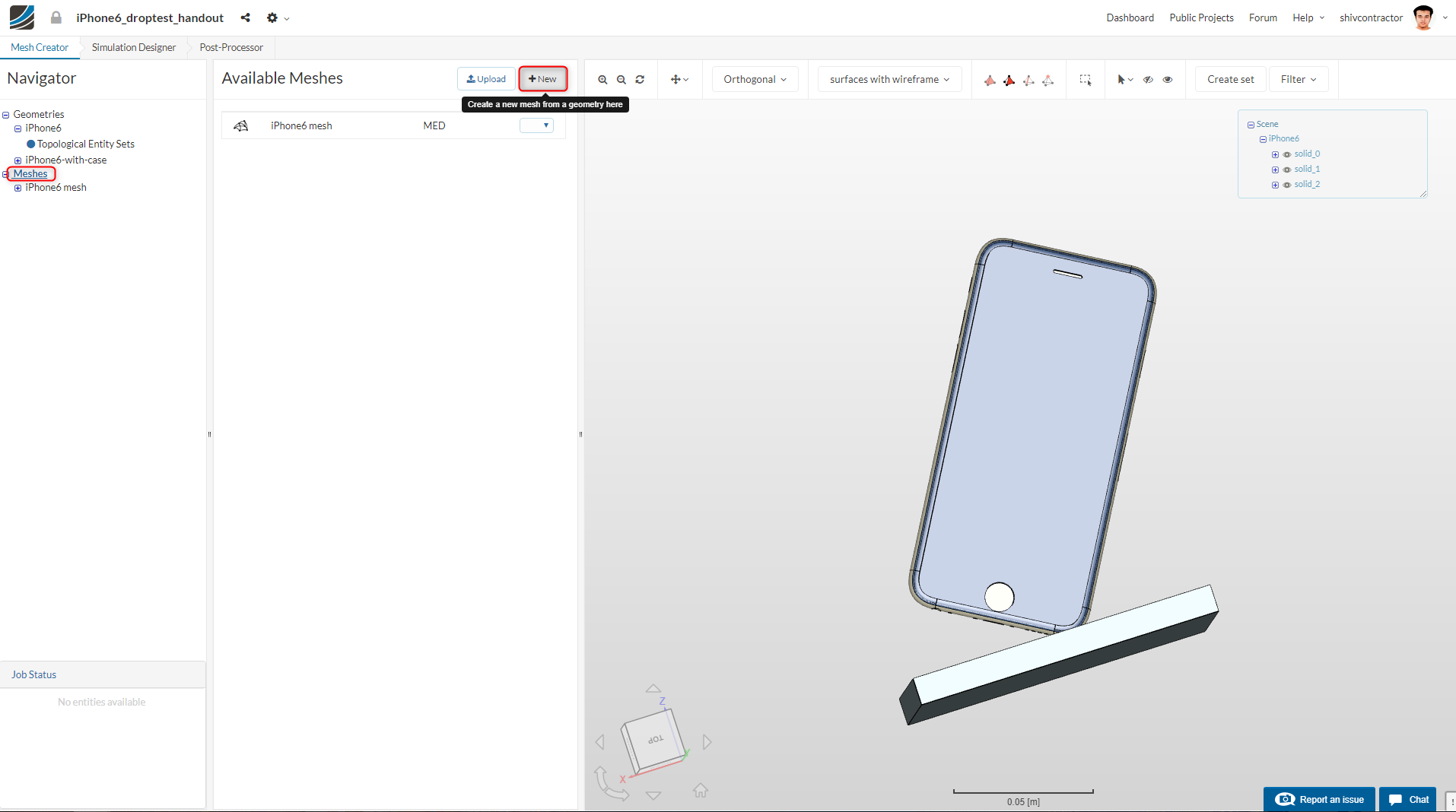Click the orientation cube up arrow

pyautogui.click(x=653, y=688)
